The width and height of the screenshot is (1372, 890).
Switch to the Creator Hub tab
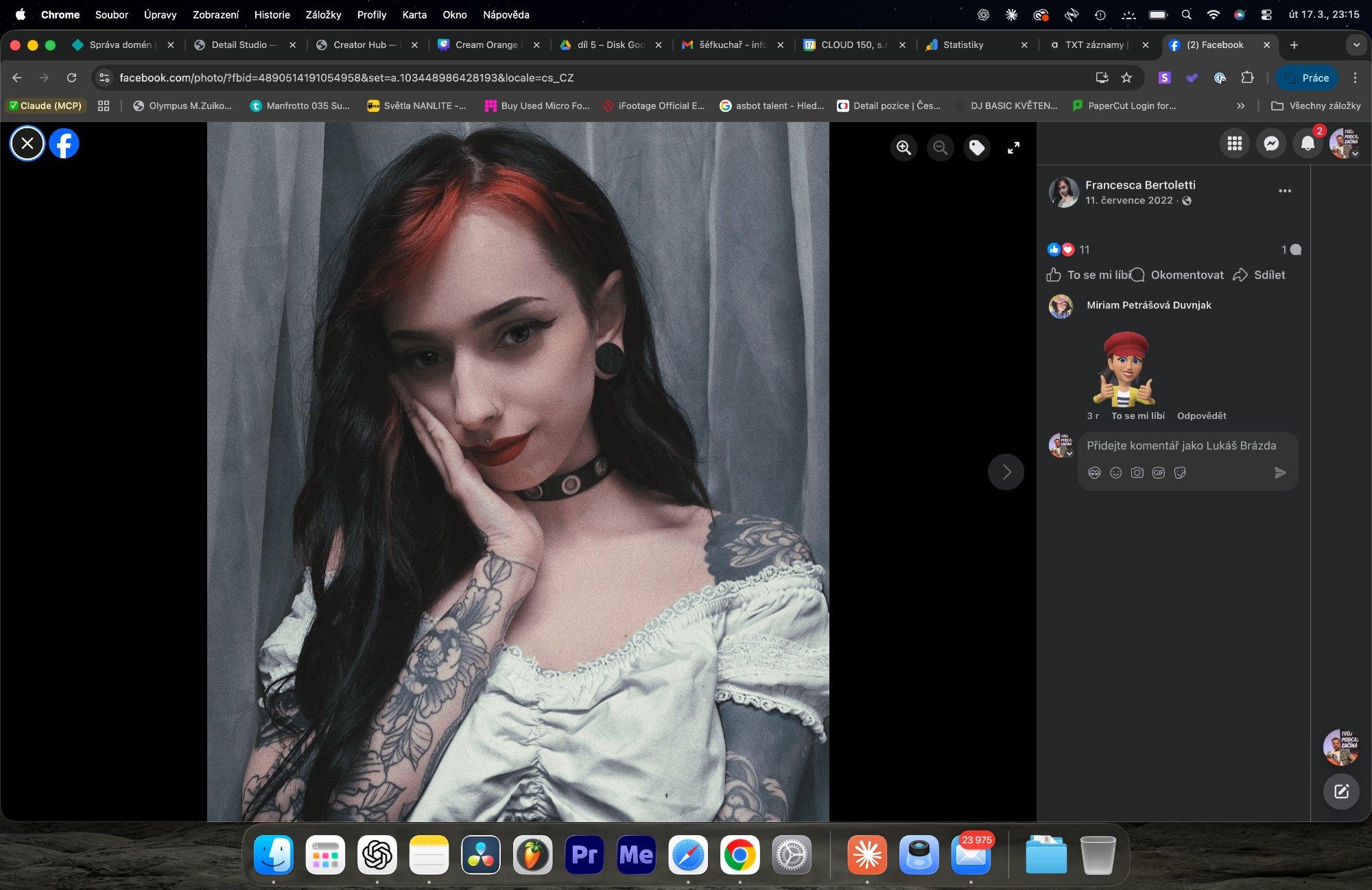click(x=365, y=45)
